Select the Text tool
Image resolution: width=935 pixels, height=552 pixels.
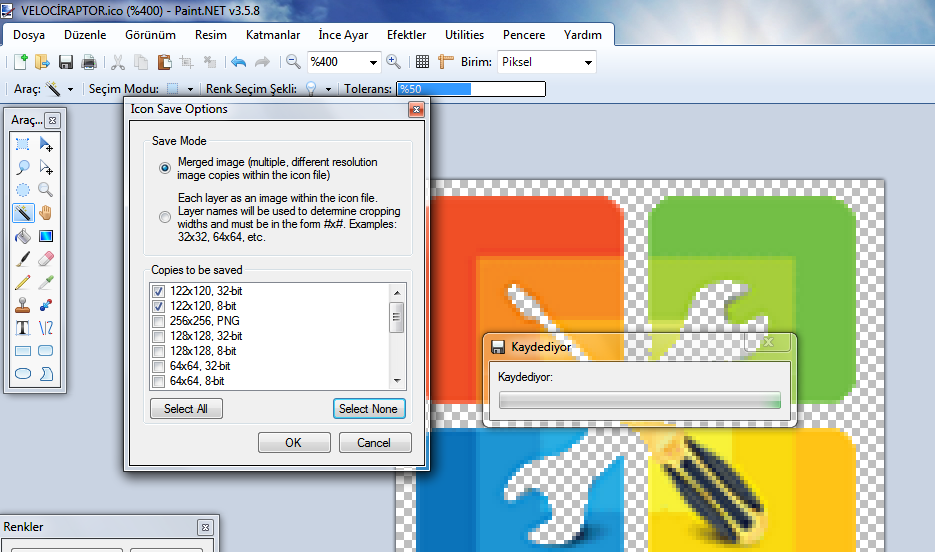[23, 328]
